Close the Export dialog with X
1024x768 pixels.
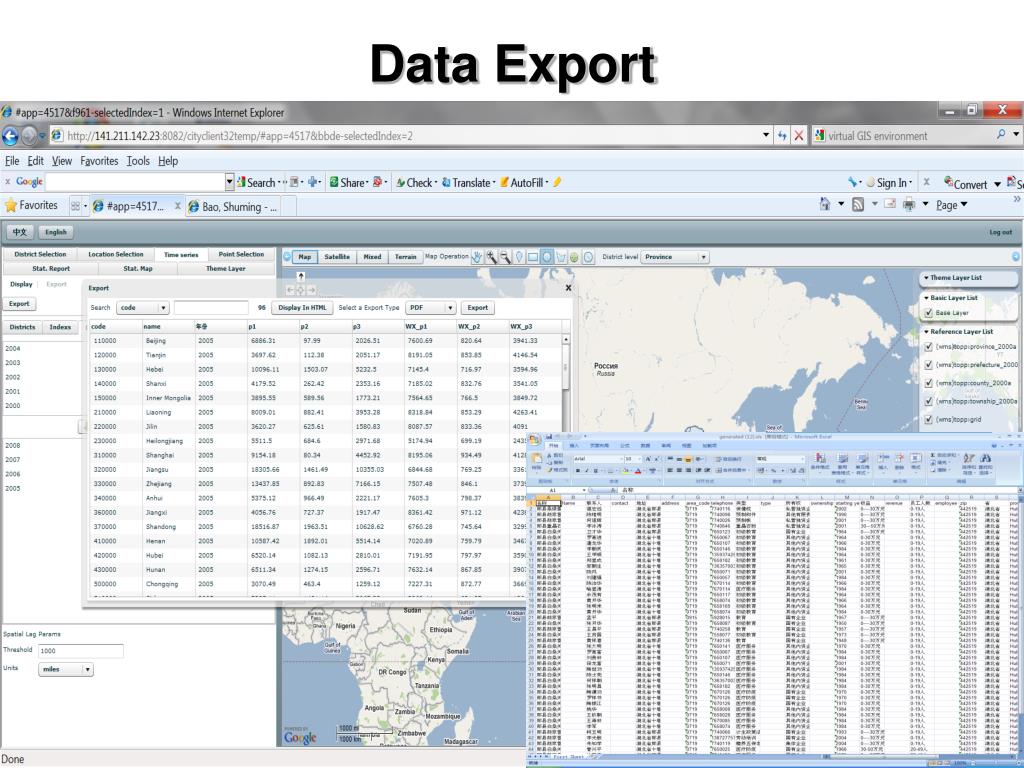pyautogui.click(x=569, y=287)
